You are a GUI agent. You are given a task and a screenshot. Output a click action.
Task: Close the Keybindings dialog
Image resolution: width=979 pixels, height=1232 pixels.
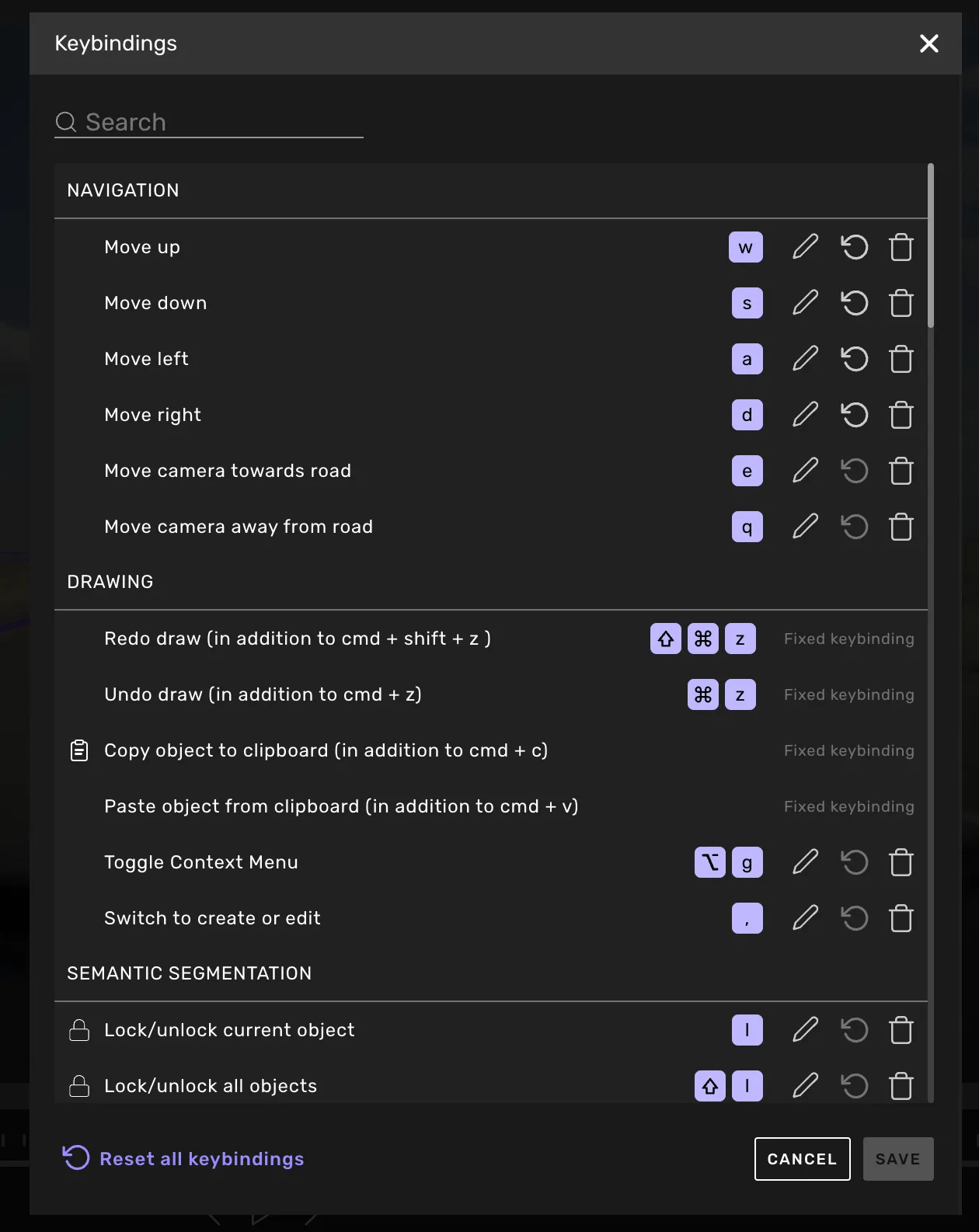pos(929,44)
